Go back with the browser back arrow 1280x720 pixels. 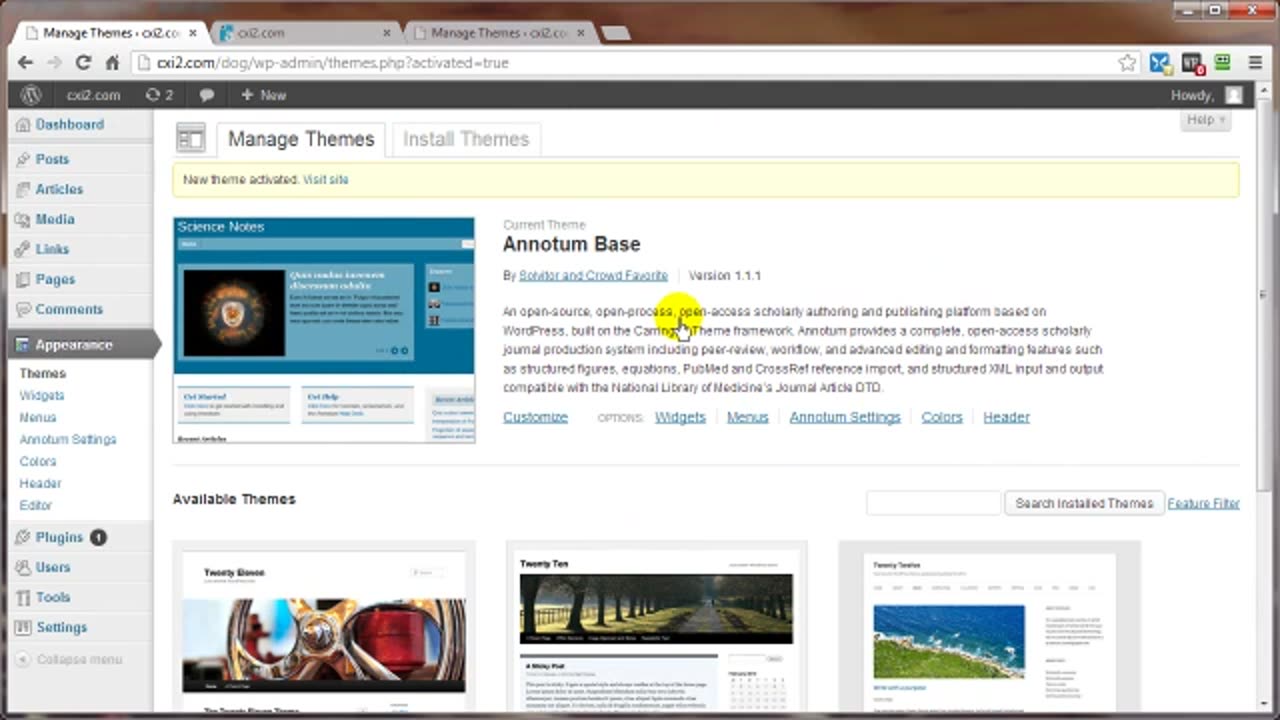coord(26,62)
